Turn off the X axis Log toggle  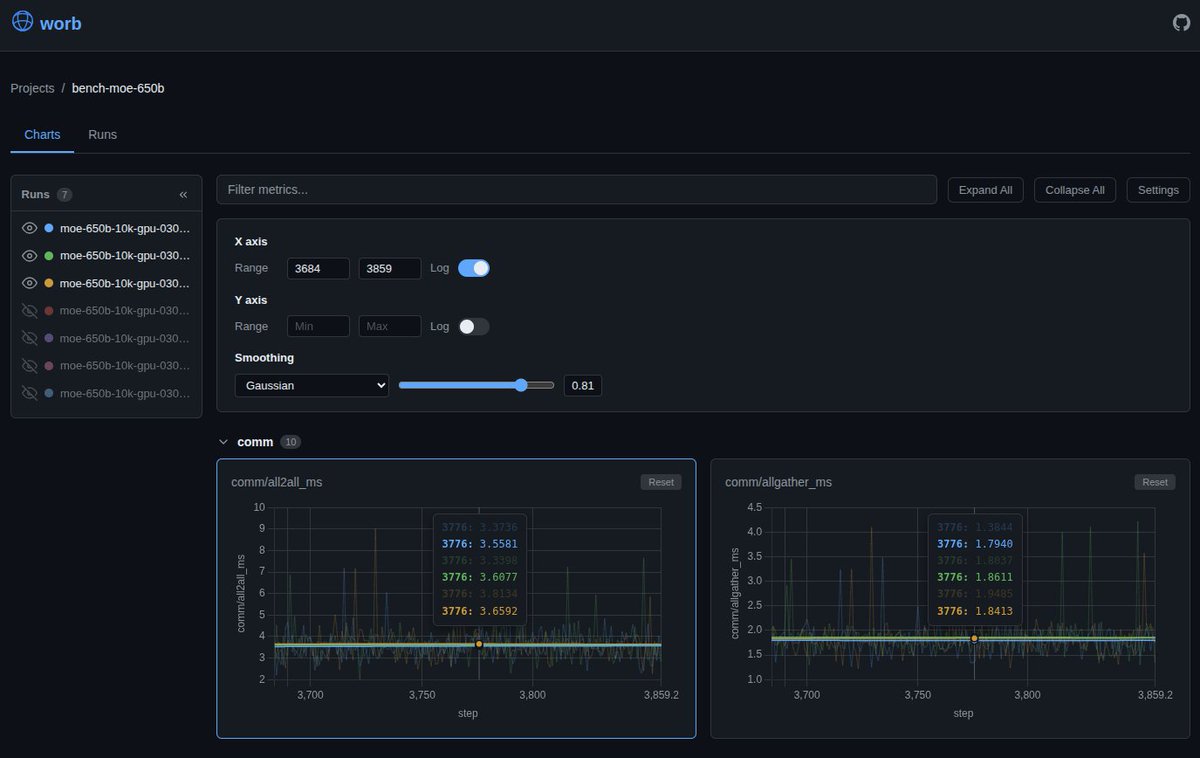[474, 268]
